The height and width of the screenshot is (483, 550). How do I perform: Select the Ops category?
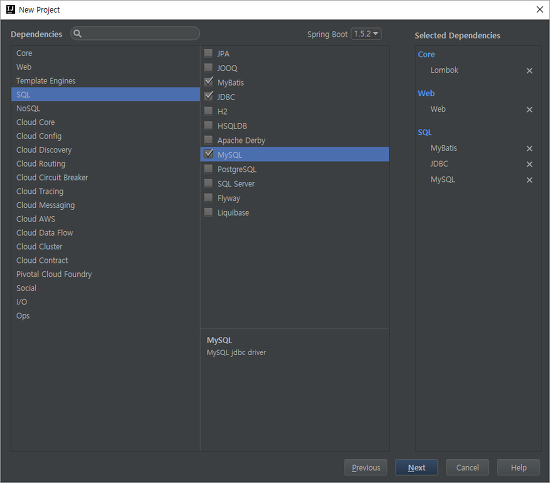click(x=105, y=316)
